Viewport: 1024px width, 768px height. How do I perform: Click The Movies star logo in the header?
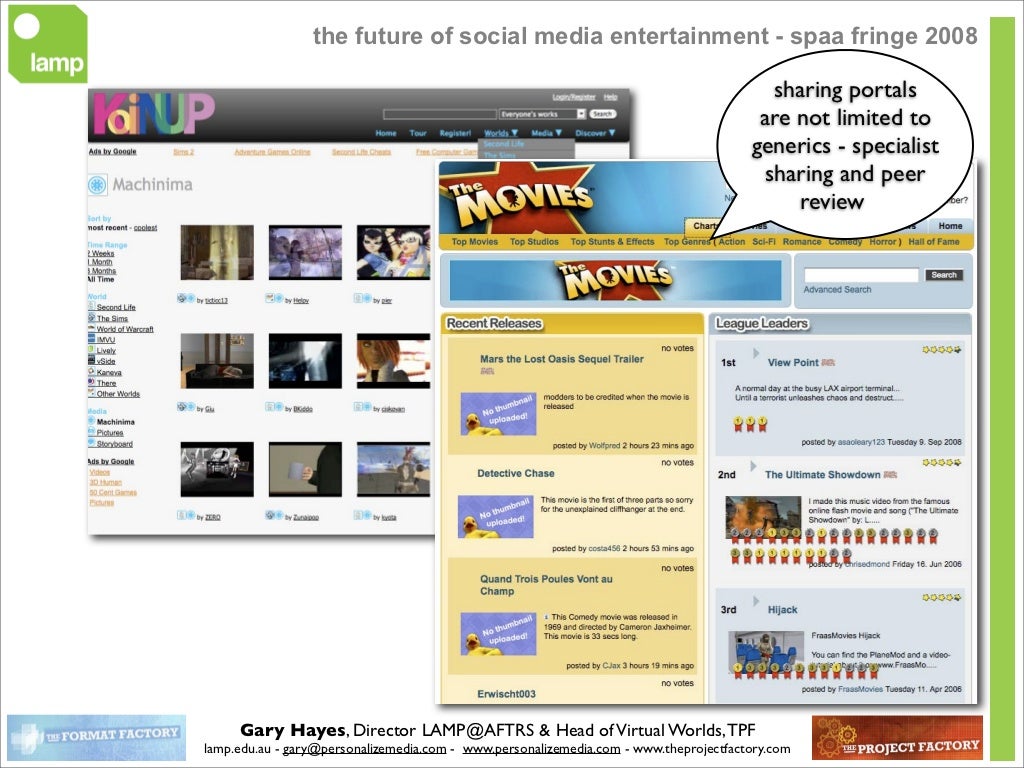coord(522,197)
